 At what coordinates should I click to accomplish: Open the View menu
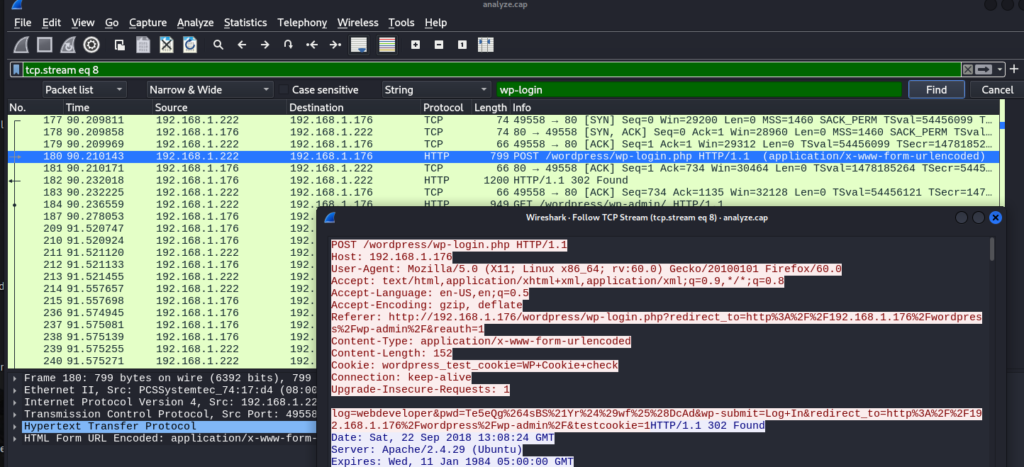83,22
